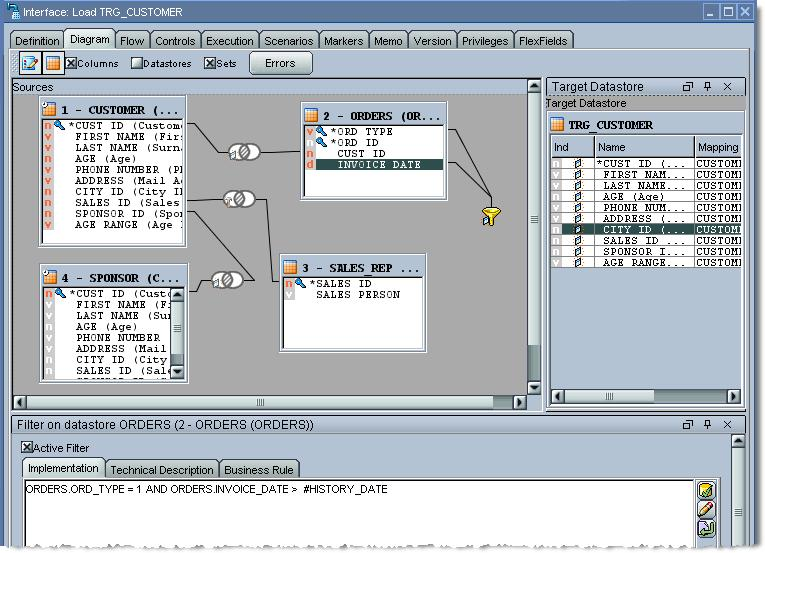Click the orange grid icon in the diagram toolbar
Screen dimensions: 800x600
53,63
